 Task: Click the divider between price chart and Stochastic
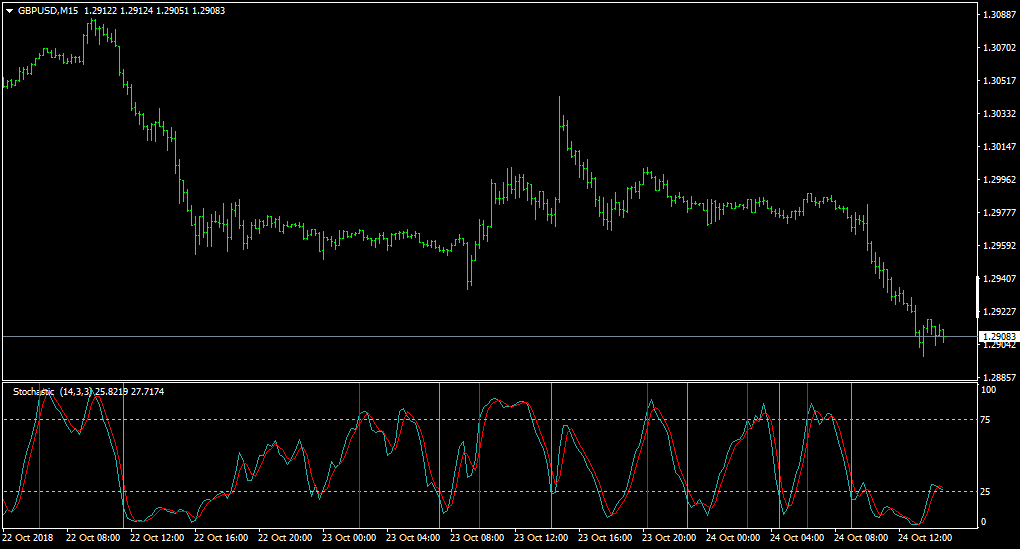click(489, 381)
